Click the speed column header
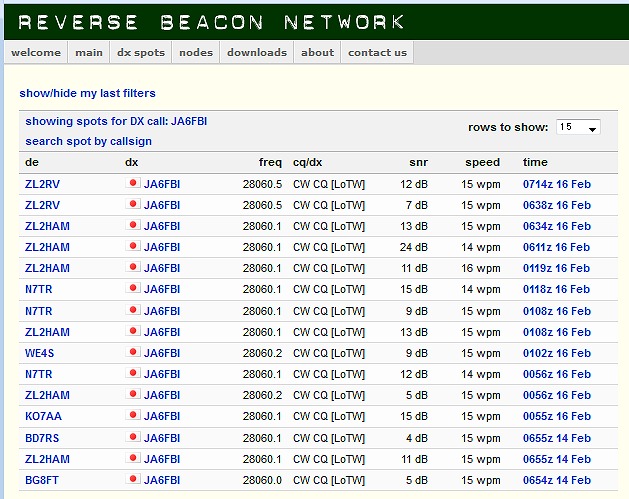629x499 pixels. 483,162
